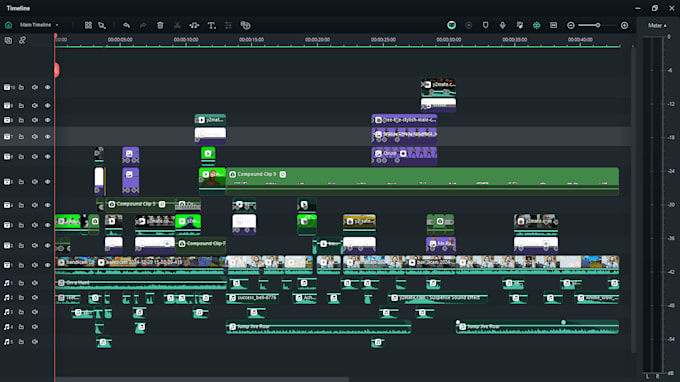The width and height of the screenshot is (680, 382).
Task: Select the first Jump Jive Roar audio clip
Action: click(318, 327)
